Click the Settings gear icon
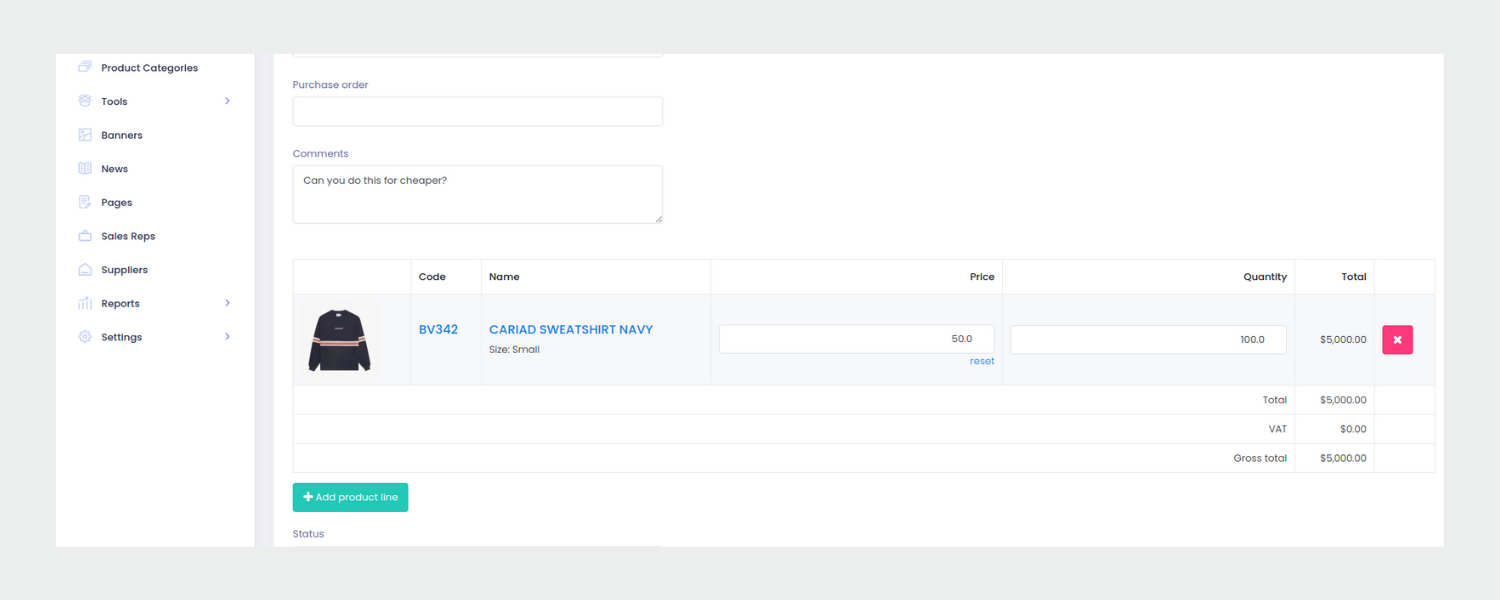Viewport: 1500px width, 600px height. click(84, 337)
